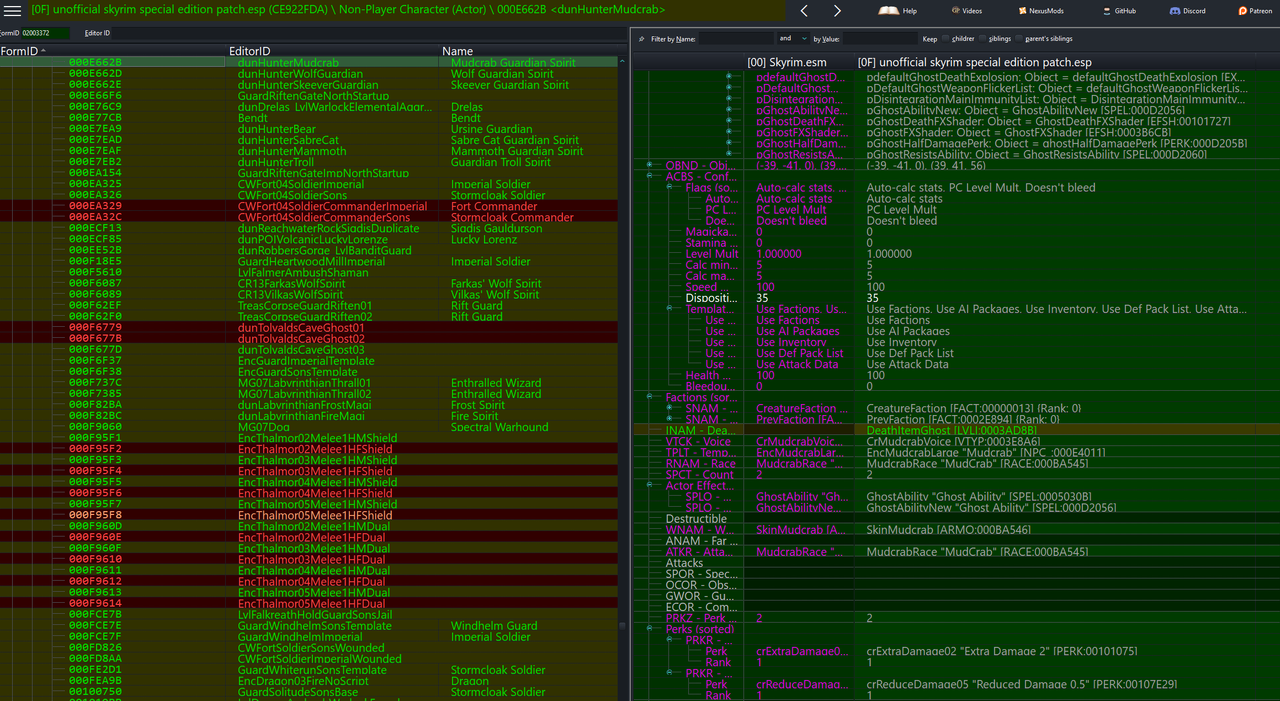The image size is (1280, 701).
Task: Sort by the EditorID column header
Action: (334, 50)
